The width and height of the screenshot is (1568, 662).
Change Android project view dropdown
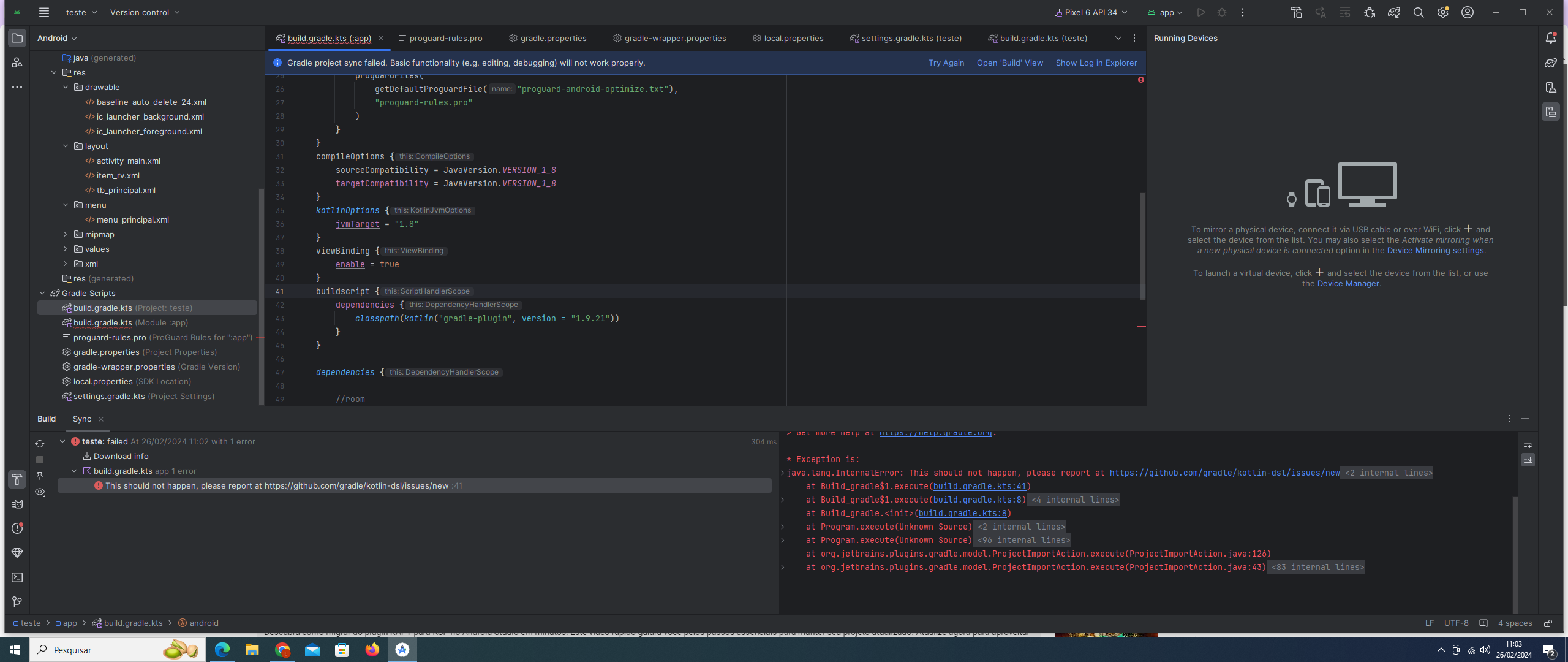[x=57, y=38]
